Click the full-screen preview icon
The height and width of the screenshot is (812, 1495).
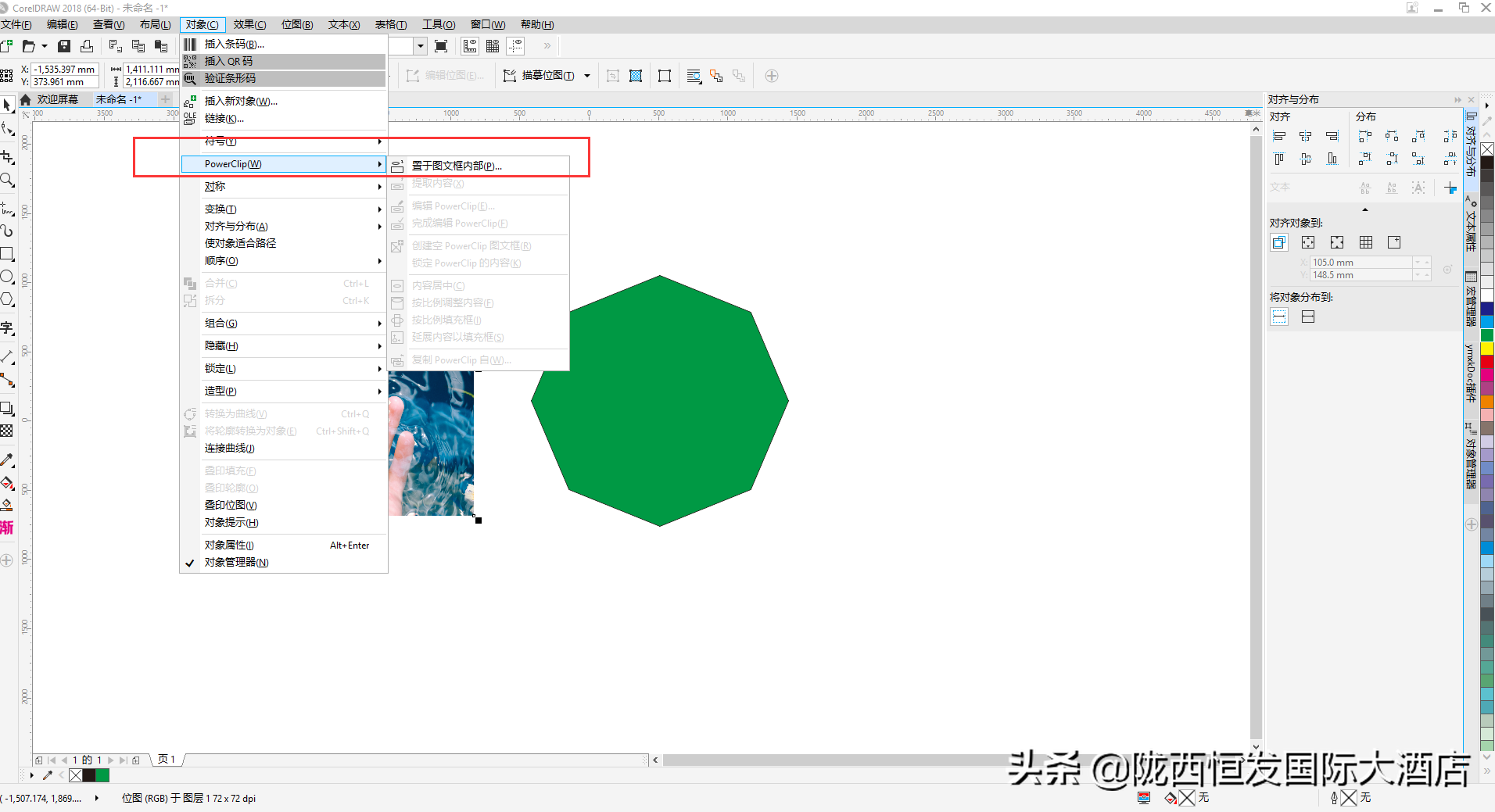tap(441, 46)
